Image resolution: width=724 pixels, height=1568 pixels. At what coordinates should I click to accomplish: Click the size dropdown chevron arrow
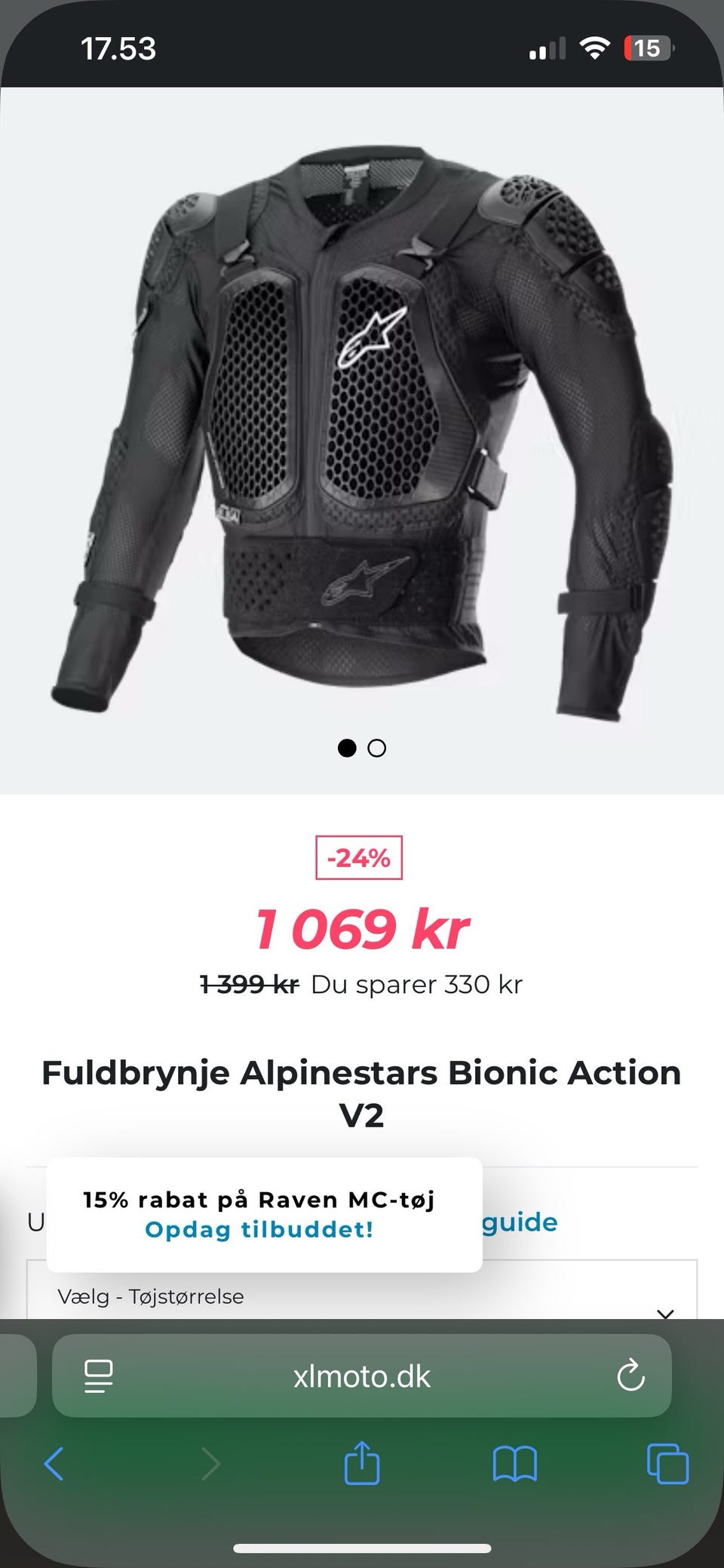pyautogui.click(x=665, y=1313)
